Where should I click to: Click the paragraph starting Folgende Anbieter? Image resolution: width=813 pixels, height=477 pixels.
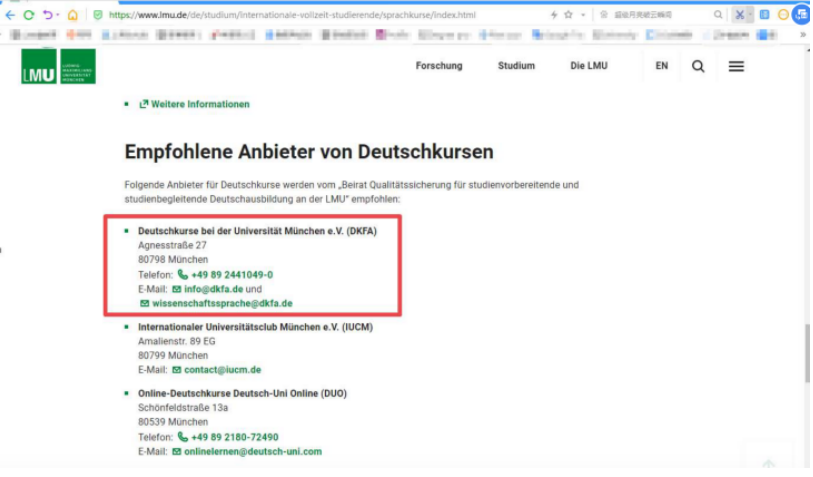[x=352, y=192]
